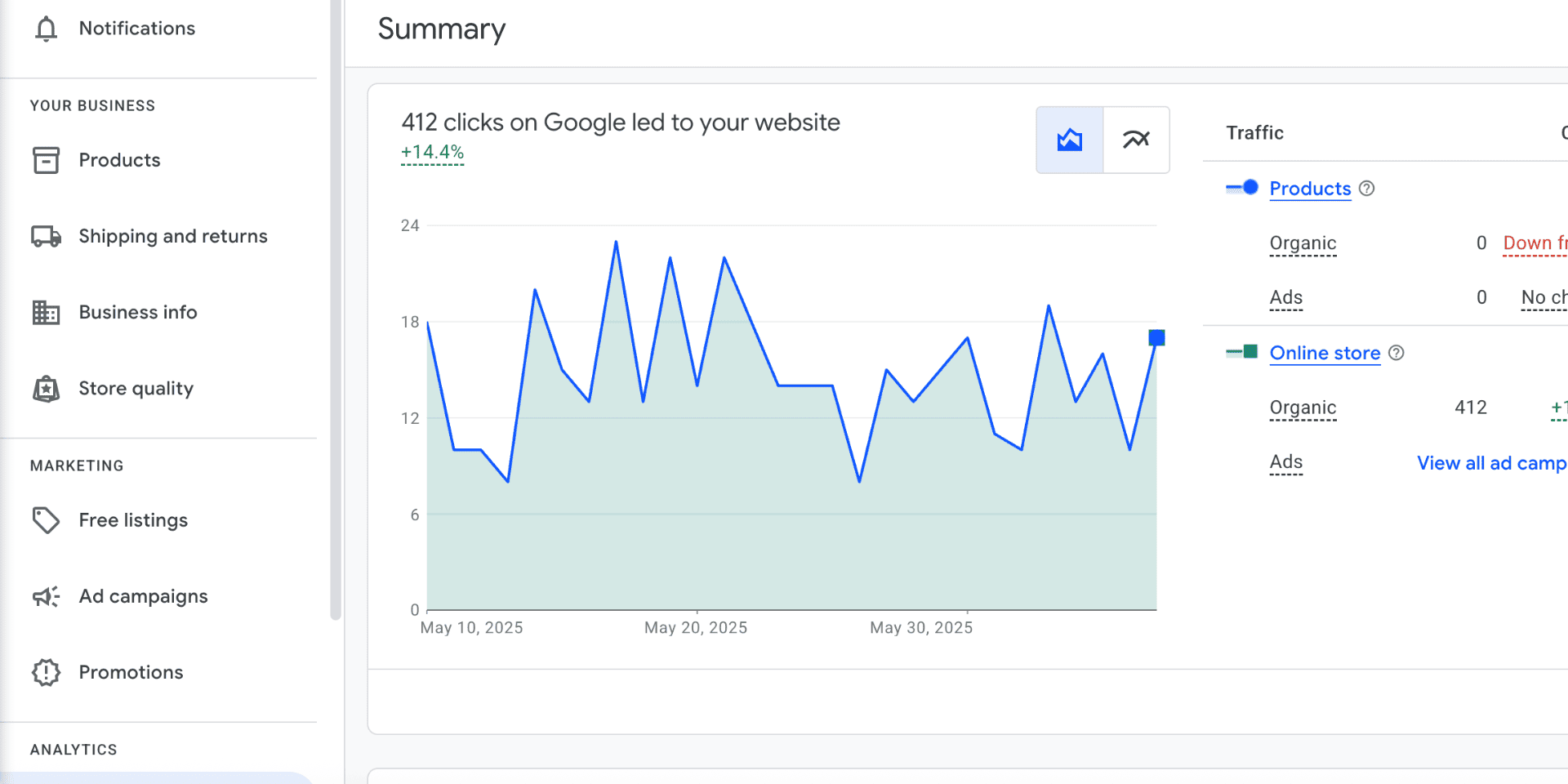Switch to the area chart view
Screen dimensions: 1568x784
click(1069, 140)
